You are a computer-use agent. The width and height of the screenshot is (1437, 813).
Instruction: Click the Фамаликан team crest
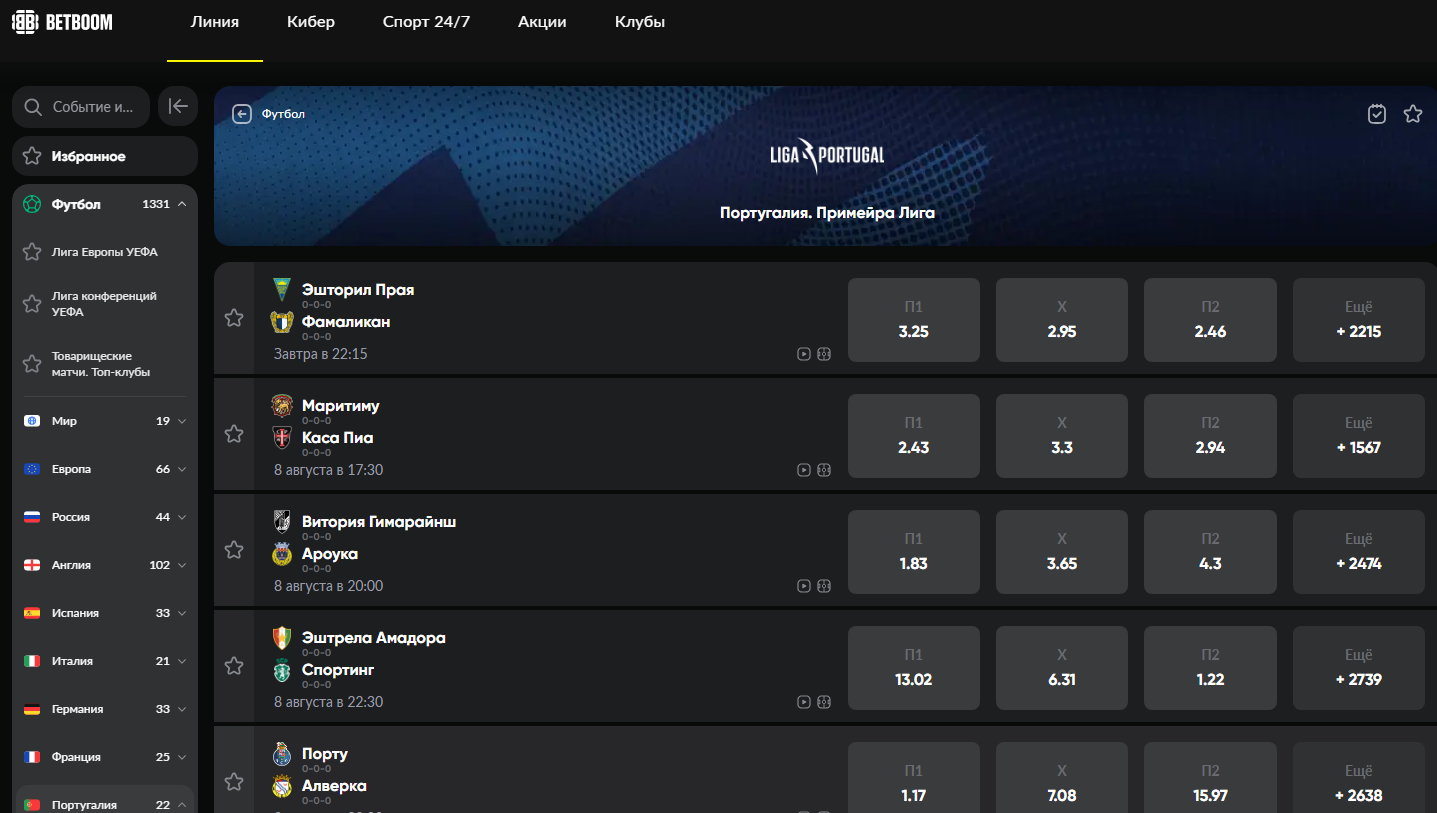282,322
